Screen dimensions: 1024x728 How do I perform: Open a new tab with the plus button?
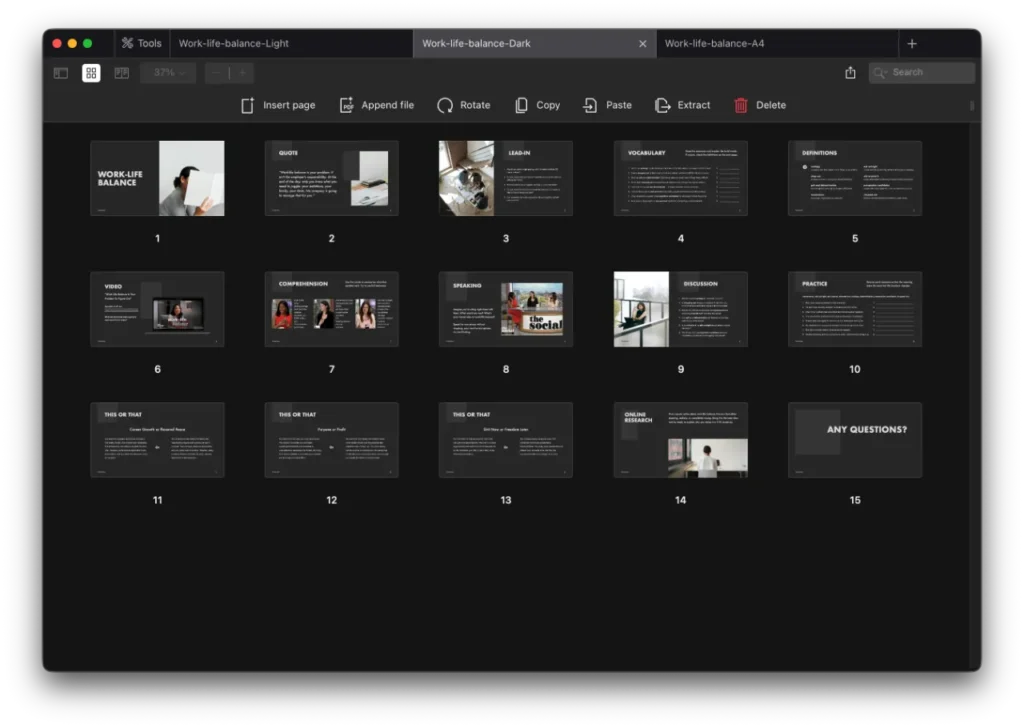pyautogui.click(x=912, y=42)
